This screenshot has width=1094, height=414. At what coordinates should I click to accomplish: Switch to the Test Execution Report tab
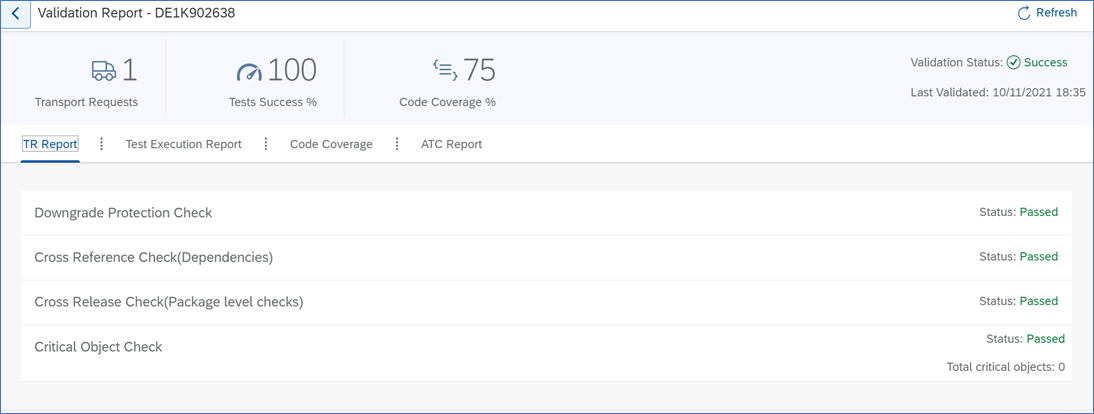(183, 144)
